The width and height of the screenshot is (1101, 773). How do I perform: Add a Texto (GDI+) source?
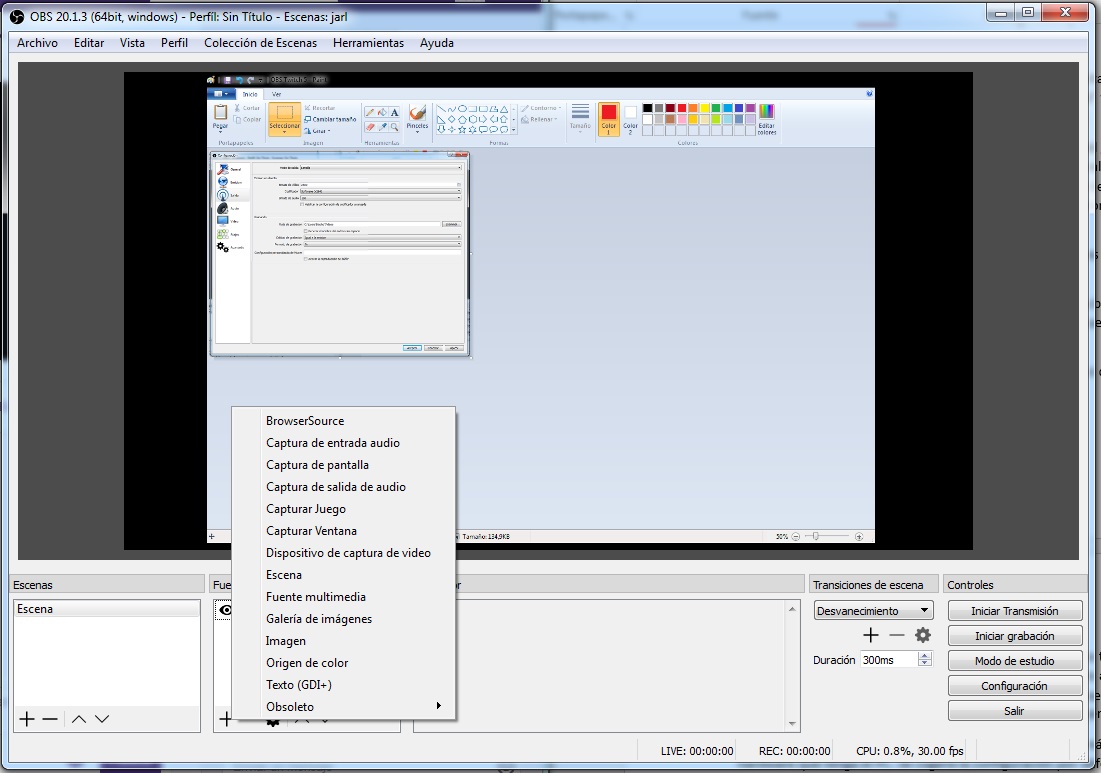tap(344, 685)
